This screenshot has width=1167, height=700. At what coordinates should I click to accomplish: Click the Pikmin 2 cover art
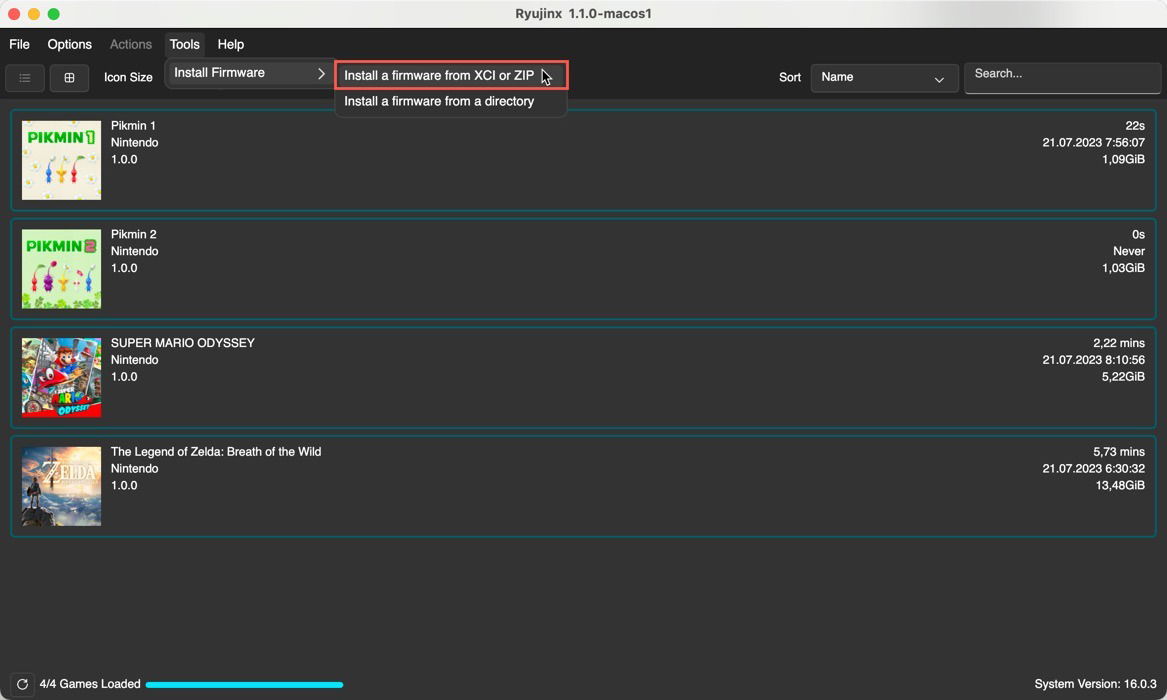point(61,269)
